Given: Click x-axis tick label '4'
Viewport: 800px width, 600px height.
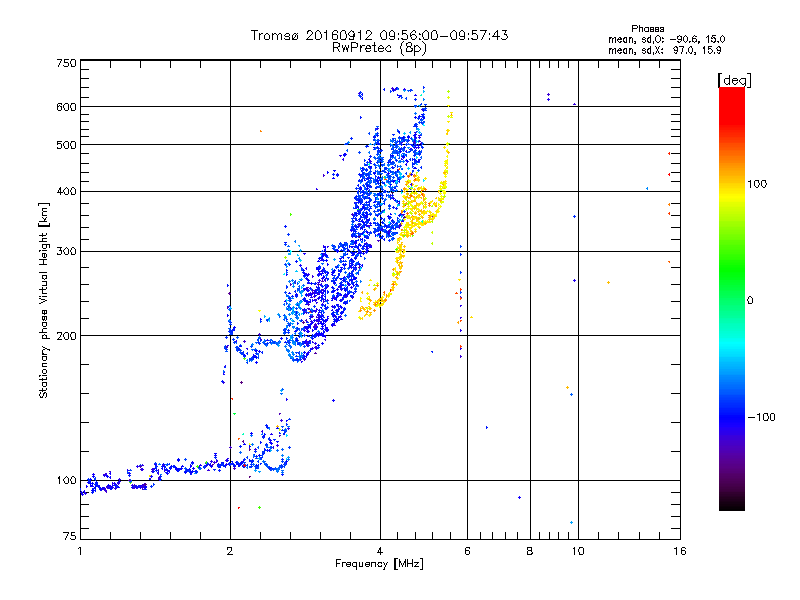Looking at the screenshot, I should click(380, 551).
